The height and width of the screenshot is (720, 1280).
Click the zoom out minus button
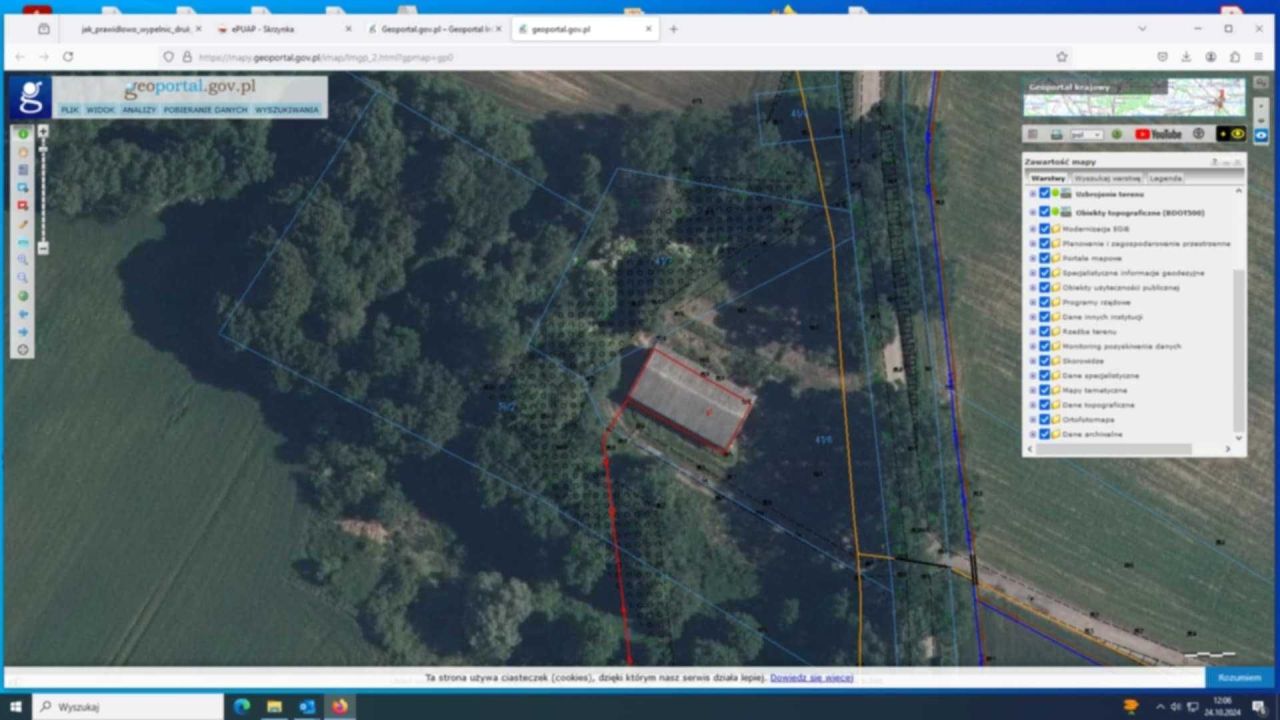point(43,248)
